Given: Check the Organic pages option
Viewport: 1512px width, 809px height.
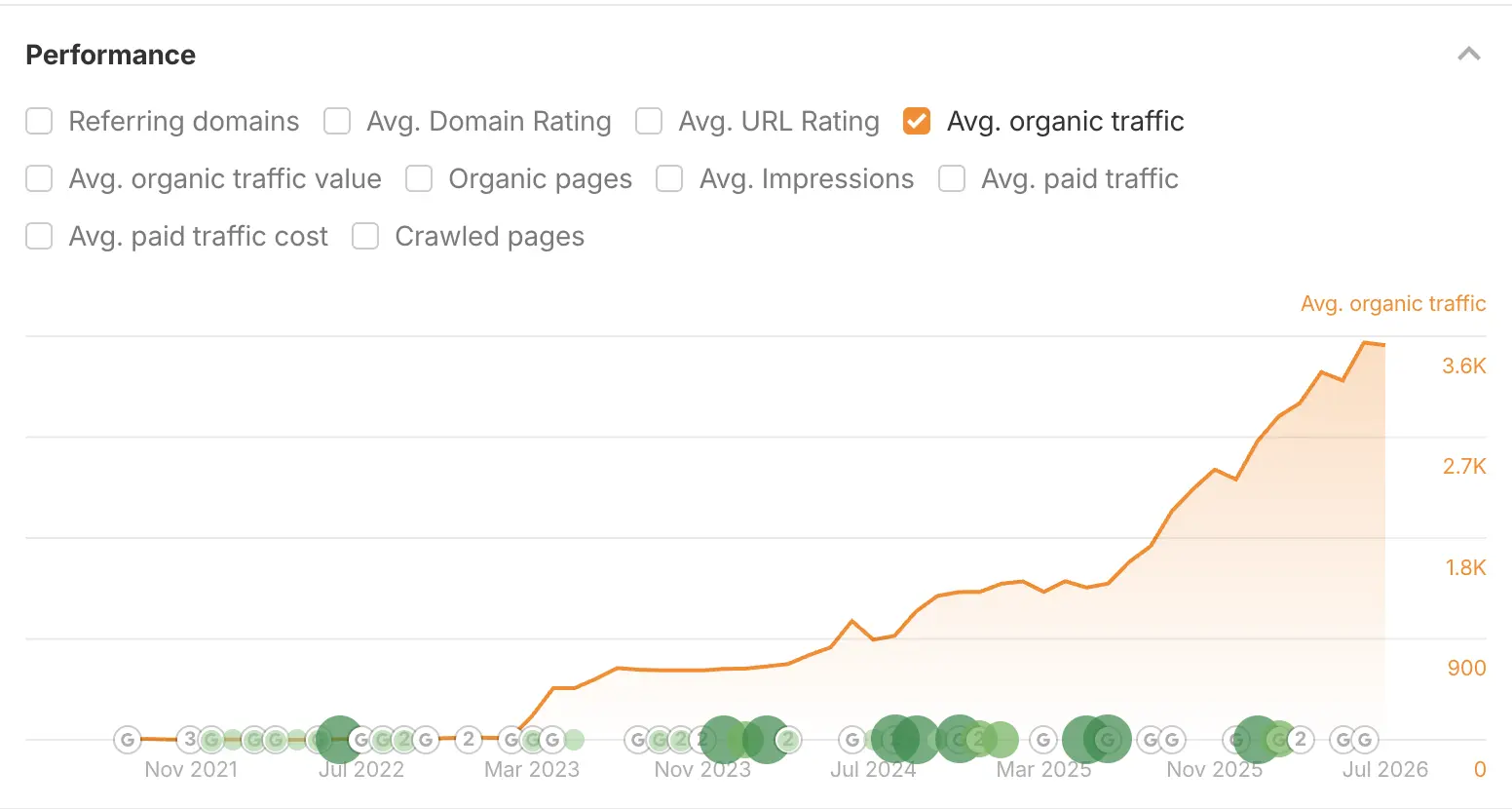Looking at the screenshot, I should (x=419, y=178).
